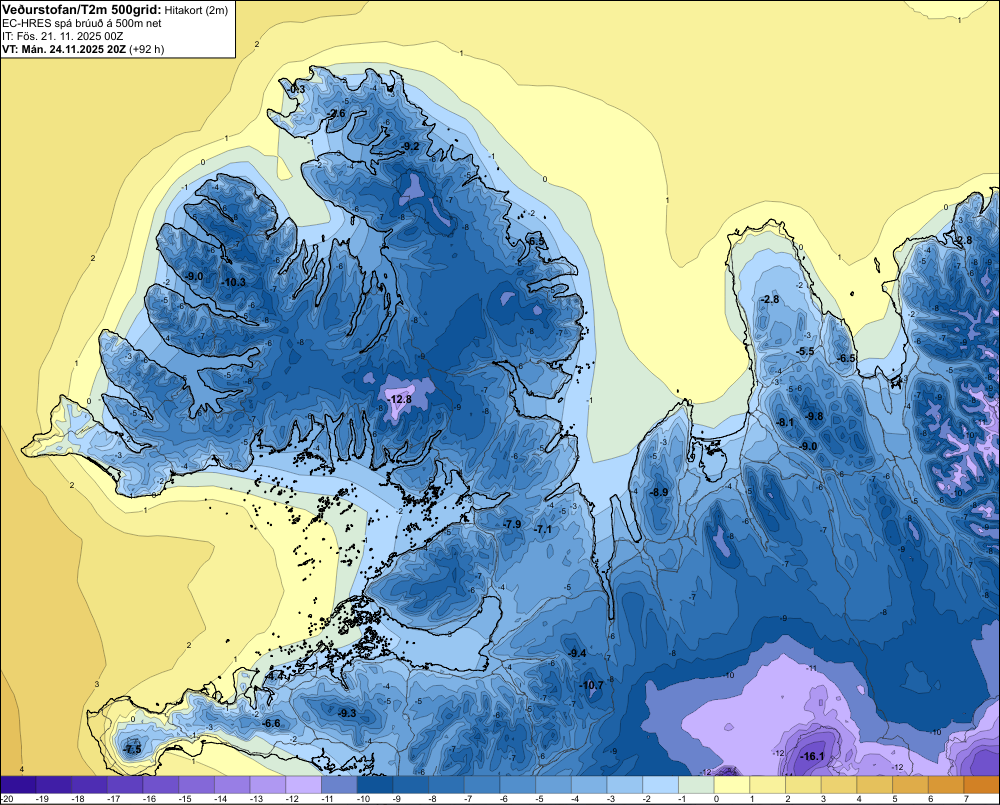Click legend swatch between -20 and -19

[x=18, y=785]
